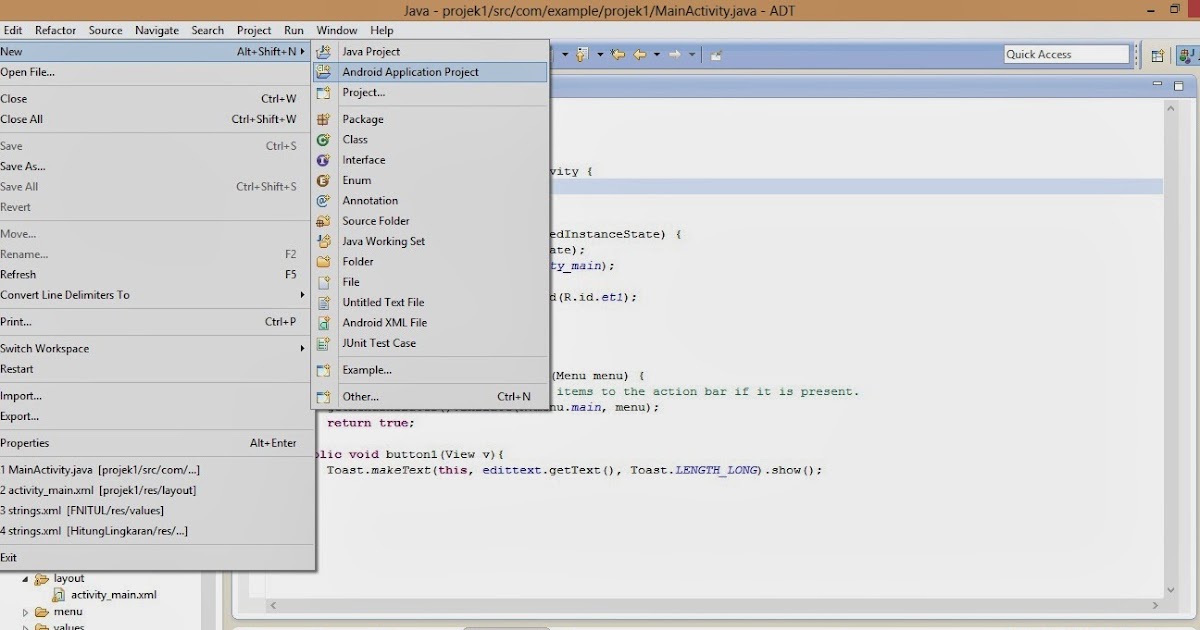Click the Other... wizard icon

click(323, 397)
